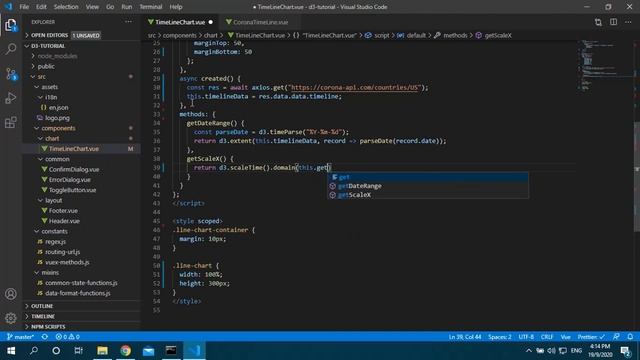Select getDateRange autocomplete suggestion

pyautogui.click(x=428, y=186)
